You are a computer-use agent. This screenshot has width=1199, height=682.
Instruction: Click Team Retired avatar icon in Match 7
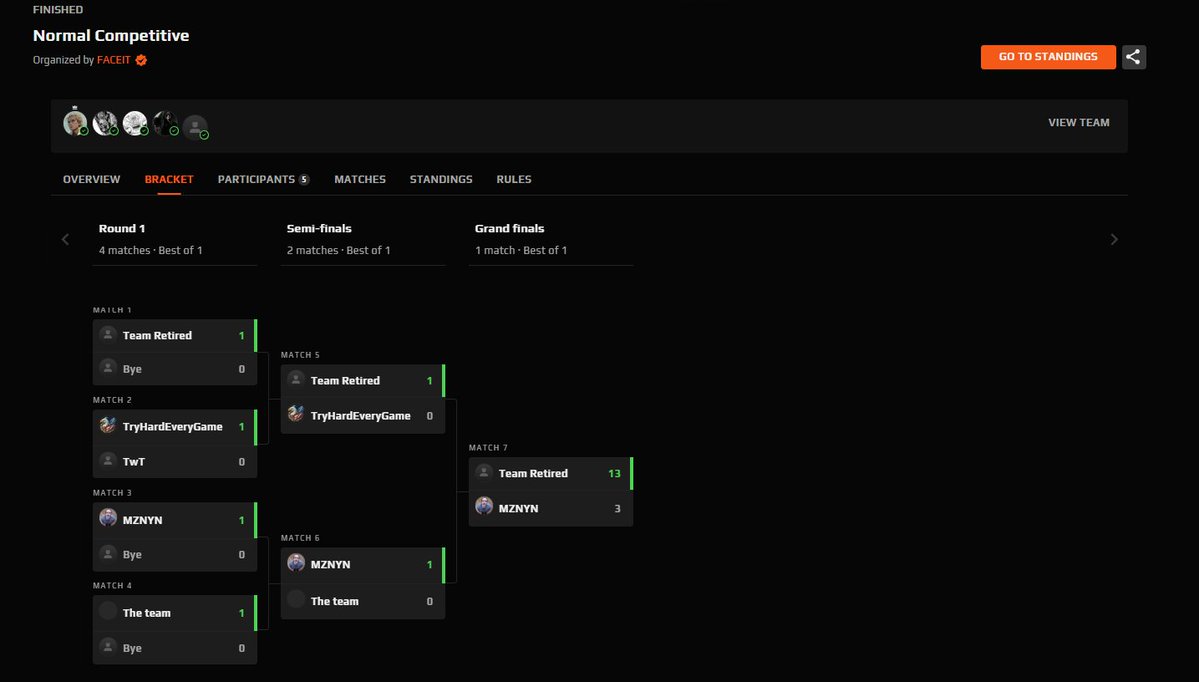[x=484, y=472]
